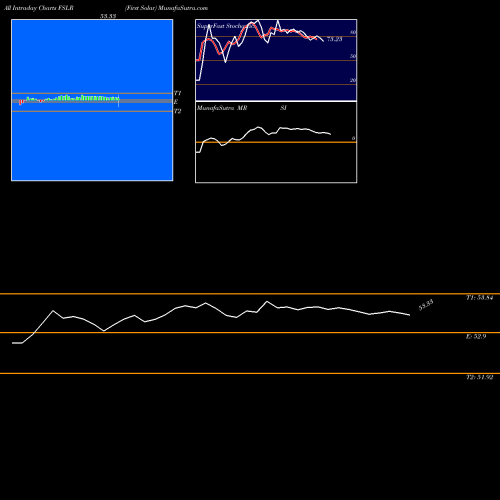Viewport: 500px width, 500px height.
Task: Click the 'MunafaSutra MR' chart title
Action: (x=222, y=108)
